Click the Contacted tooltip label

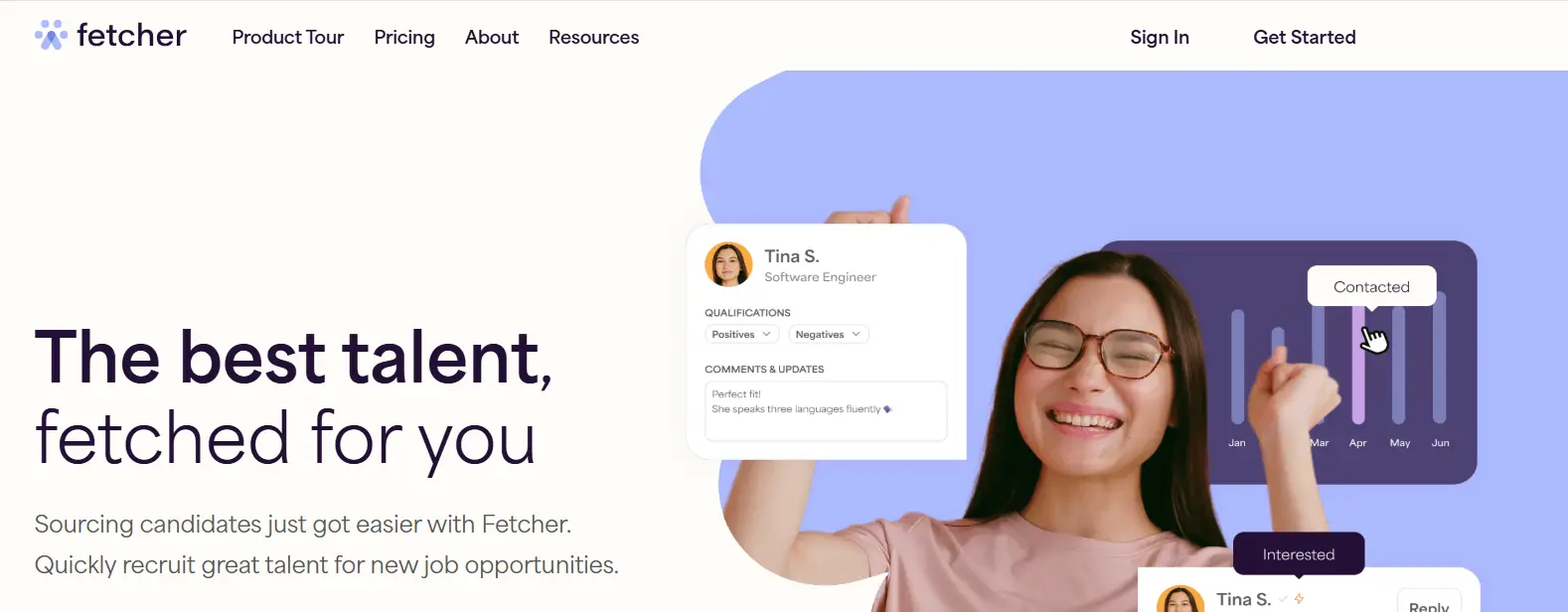[1371, 286]
